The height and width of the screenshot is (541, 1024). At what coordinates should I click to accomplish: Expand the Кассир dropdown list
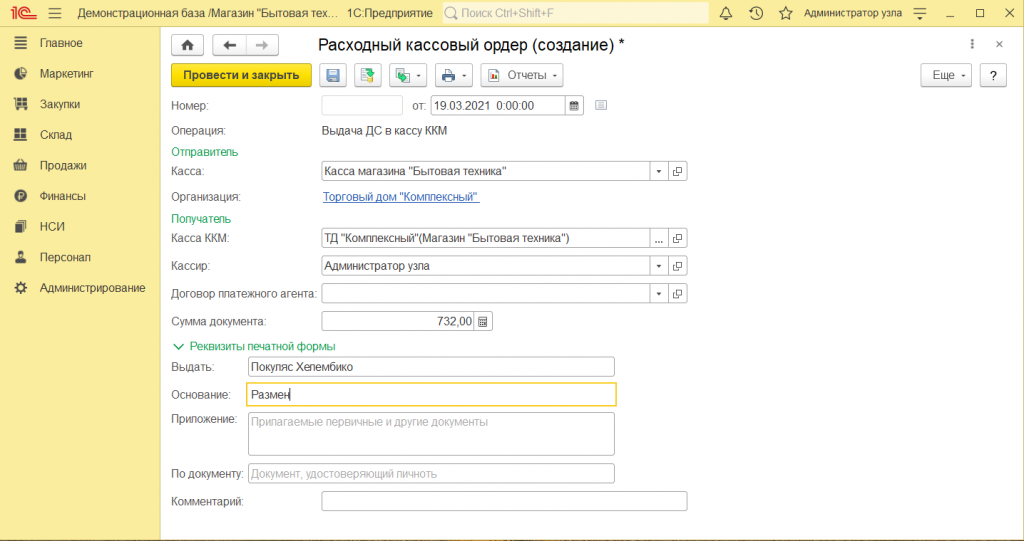click(659, 267)
